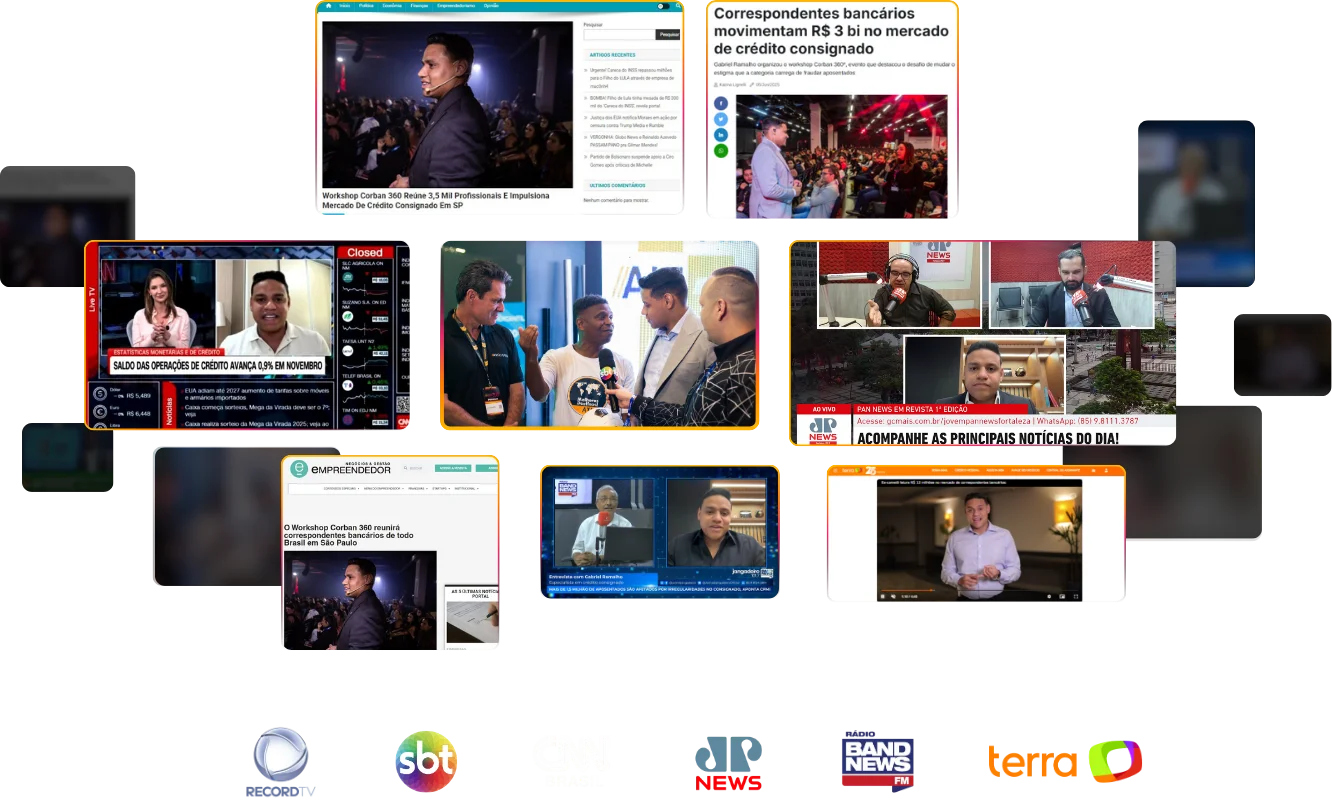1332x800 pixels.
Task: Click the CNN credit operations interview thumbnail
Action: [249, 336]
